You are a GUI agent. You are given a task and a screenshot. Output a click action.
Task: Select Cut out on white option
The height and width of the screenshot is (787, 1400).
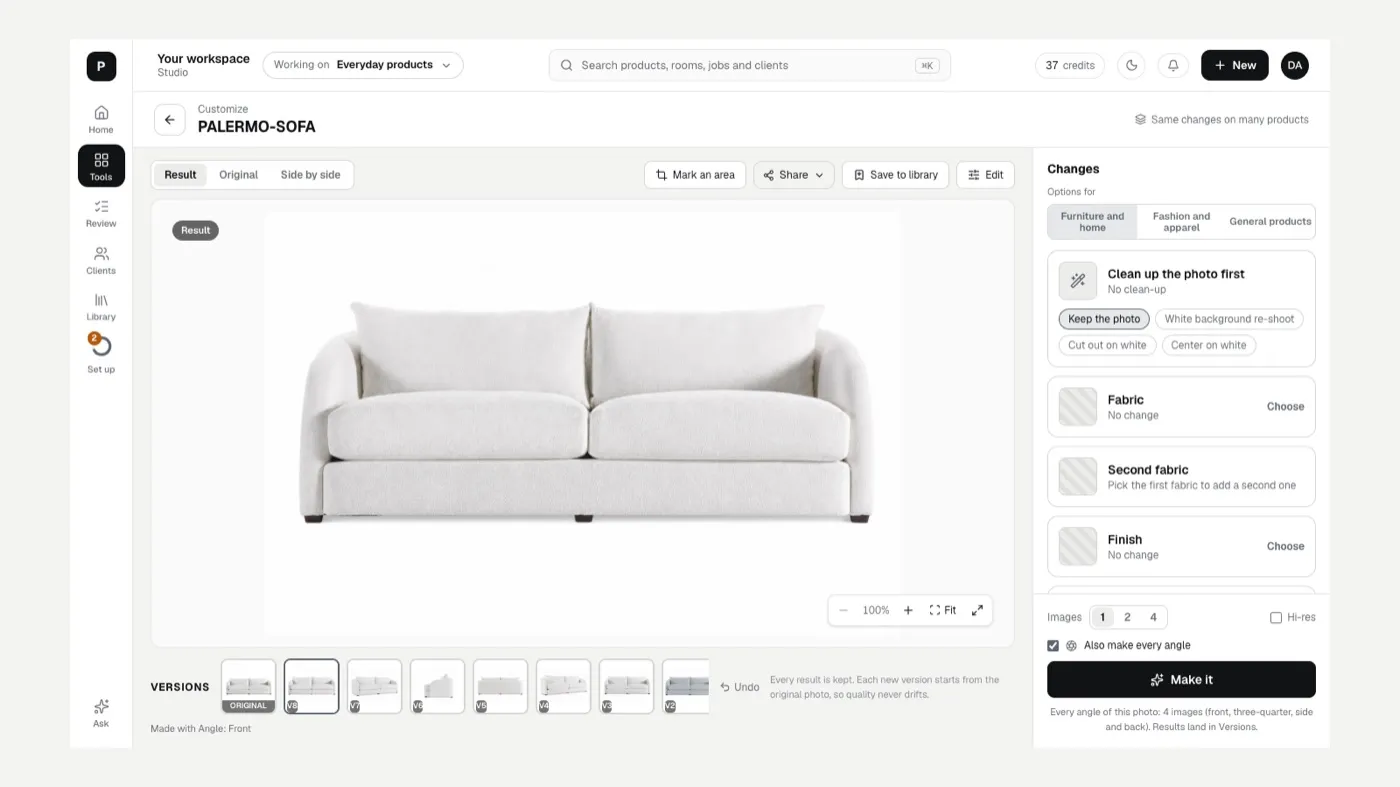click(1107, 345)
